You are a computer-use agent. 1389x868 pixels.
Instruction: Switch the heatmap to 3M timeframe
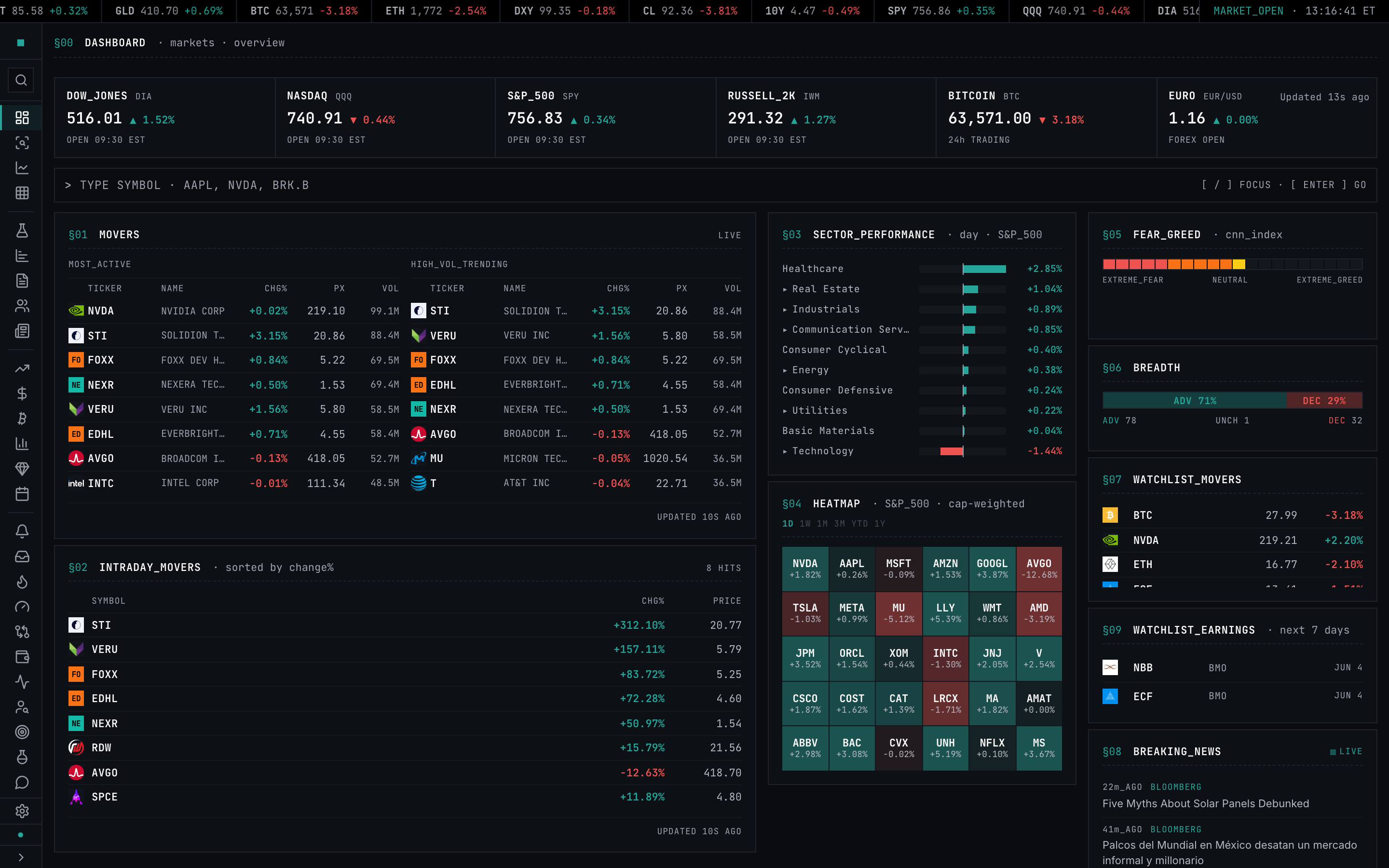coord(840,524)
